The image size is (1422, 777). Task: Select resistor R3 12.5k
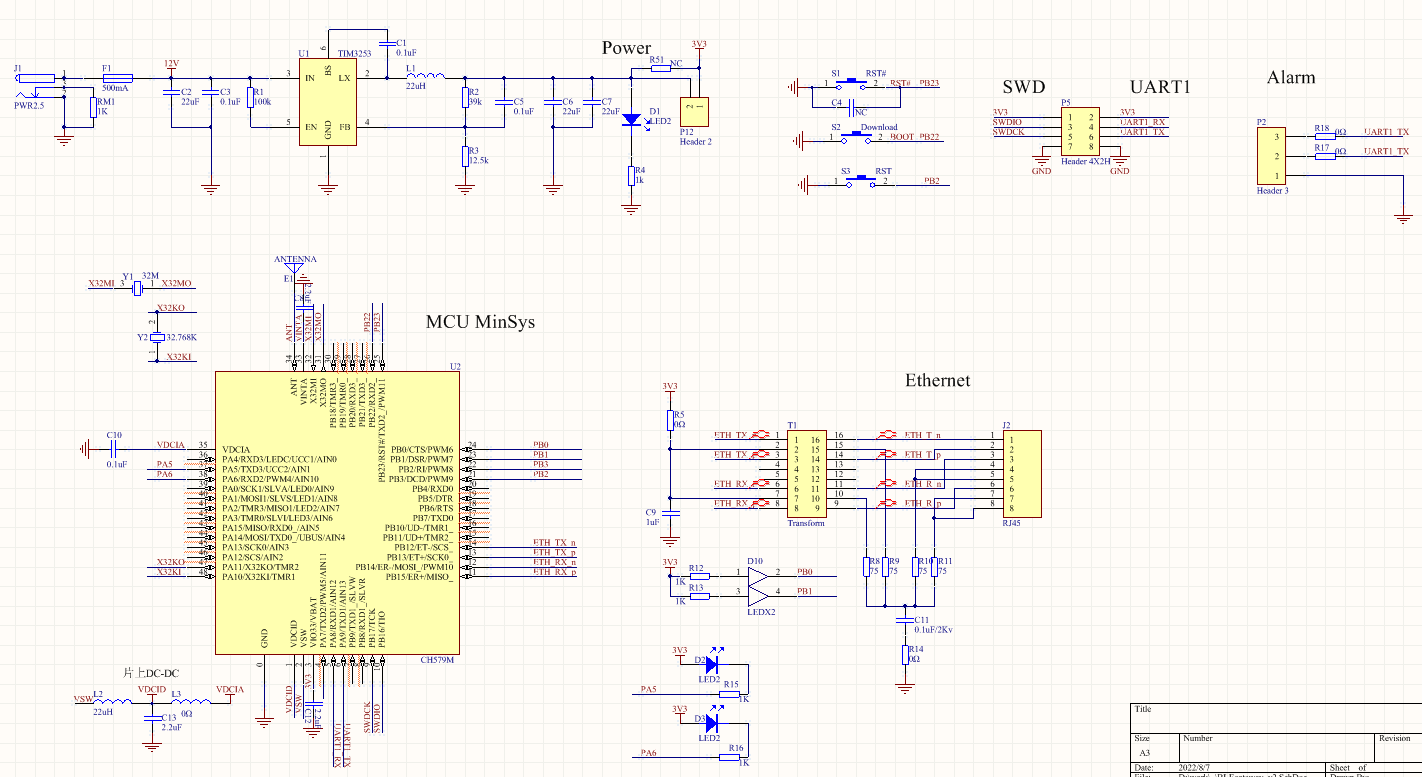coord(463,156)
